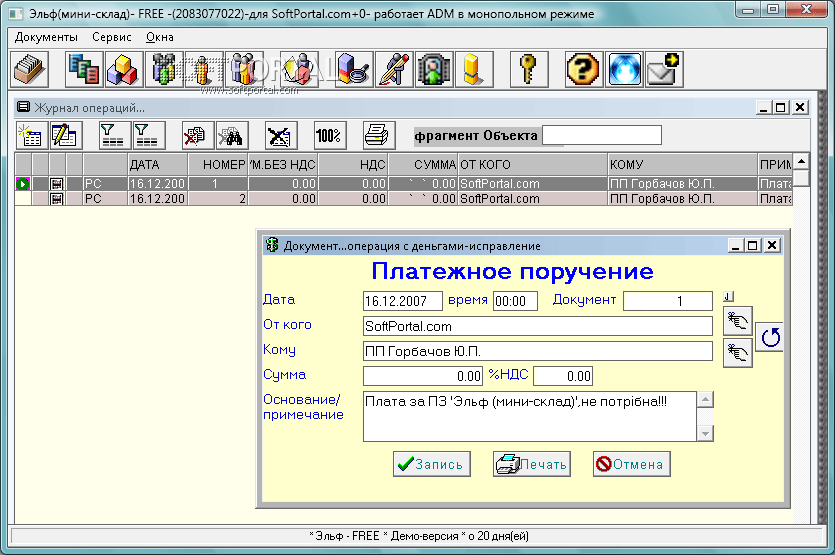Create a new journal record
The height and width of the screenshot is (555, 835).
(31, 135)
